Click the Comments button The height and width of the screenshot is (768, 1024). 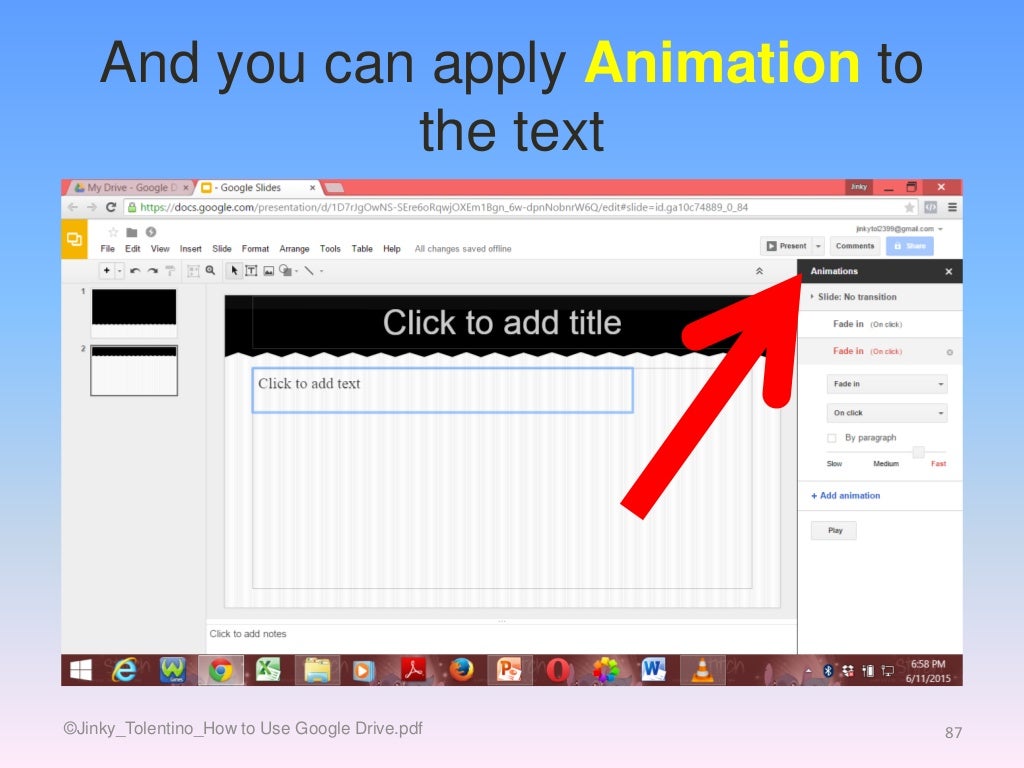click(855, 246)
